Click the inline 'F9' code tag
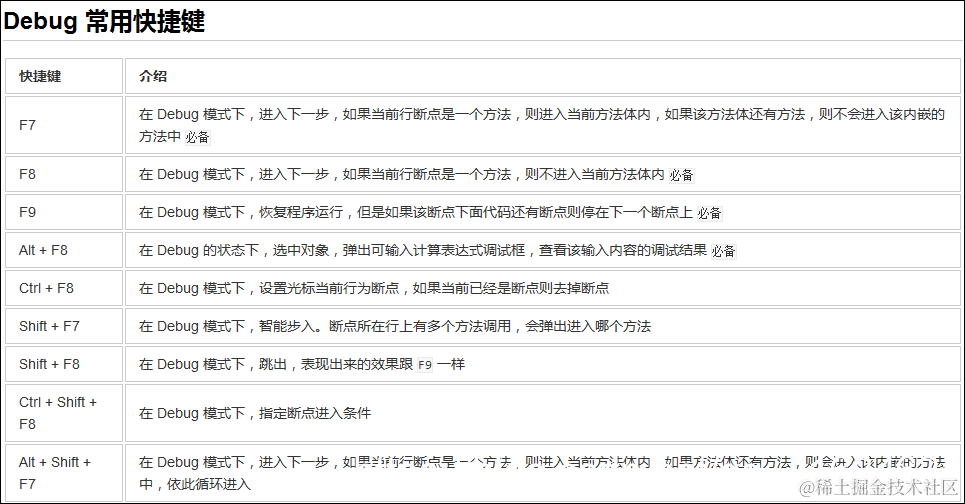This screenshot has height=504, width=965. point(425,365)
